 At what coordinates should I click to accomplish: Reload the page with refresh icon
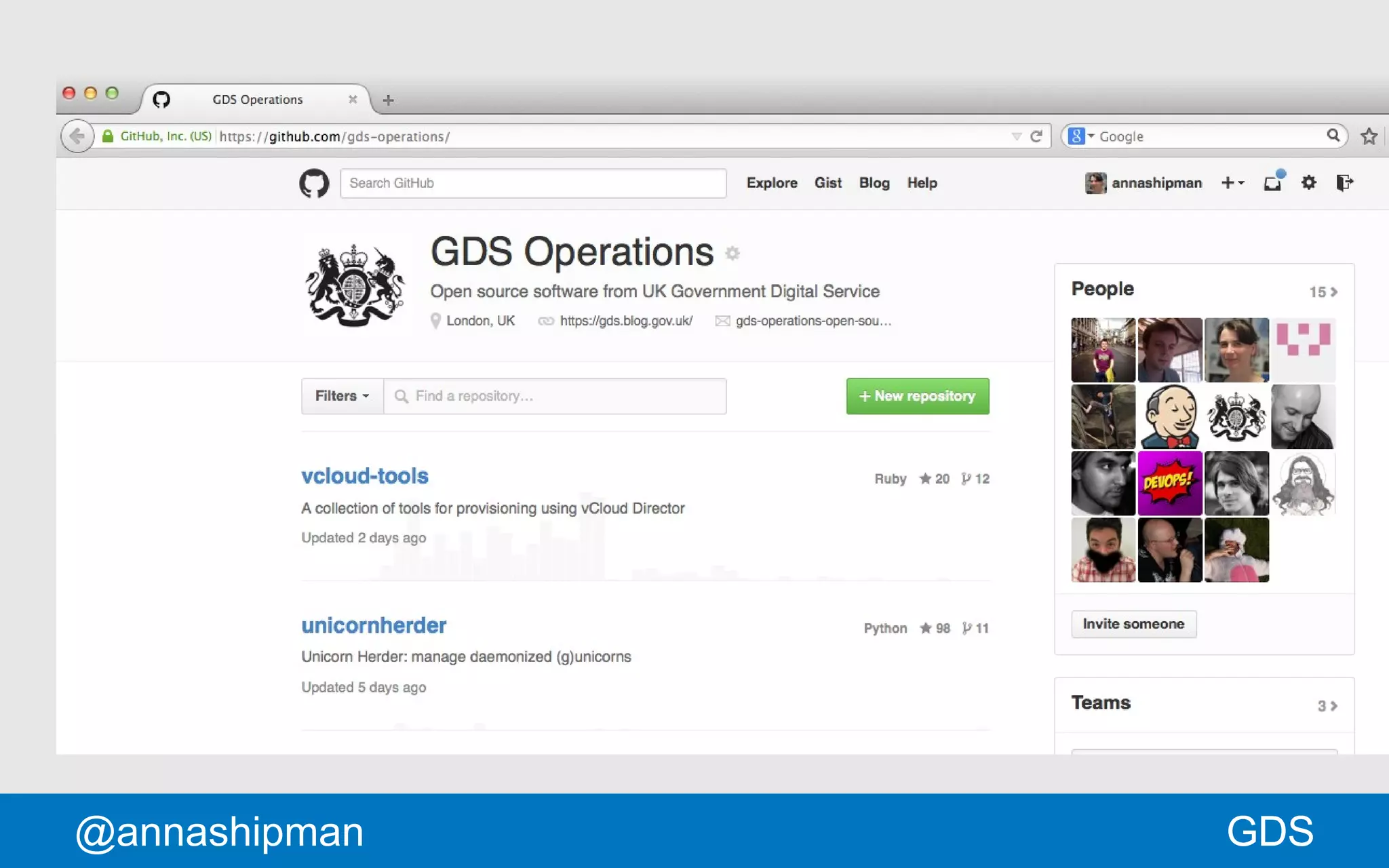(1036, 136)
